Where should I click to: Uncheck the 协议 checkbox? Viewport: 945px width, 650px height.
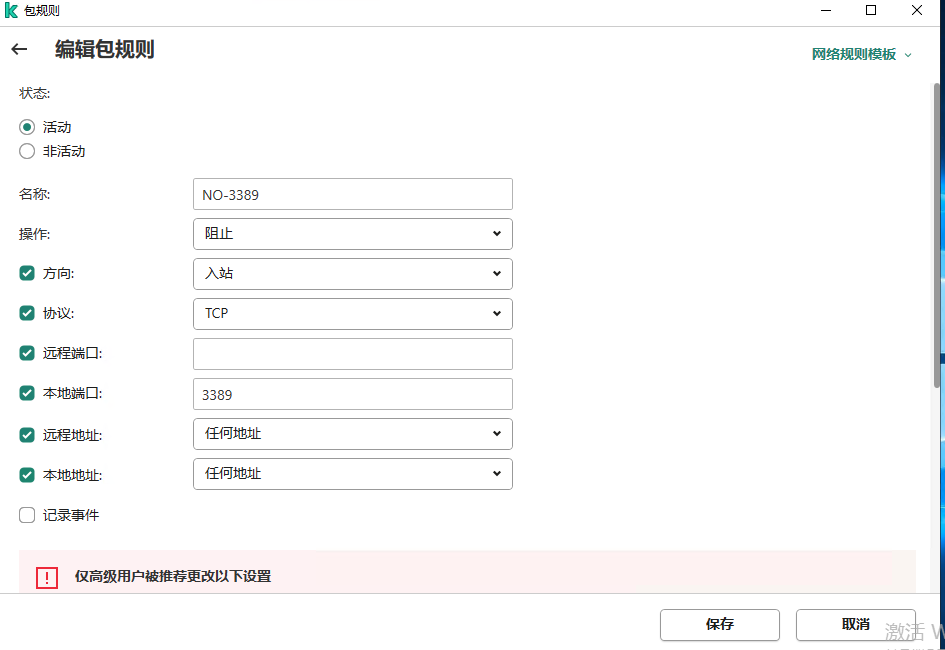[x=27, y=313]
